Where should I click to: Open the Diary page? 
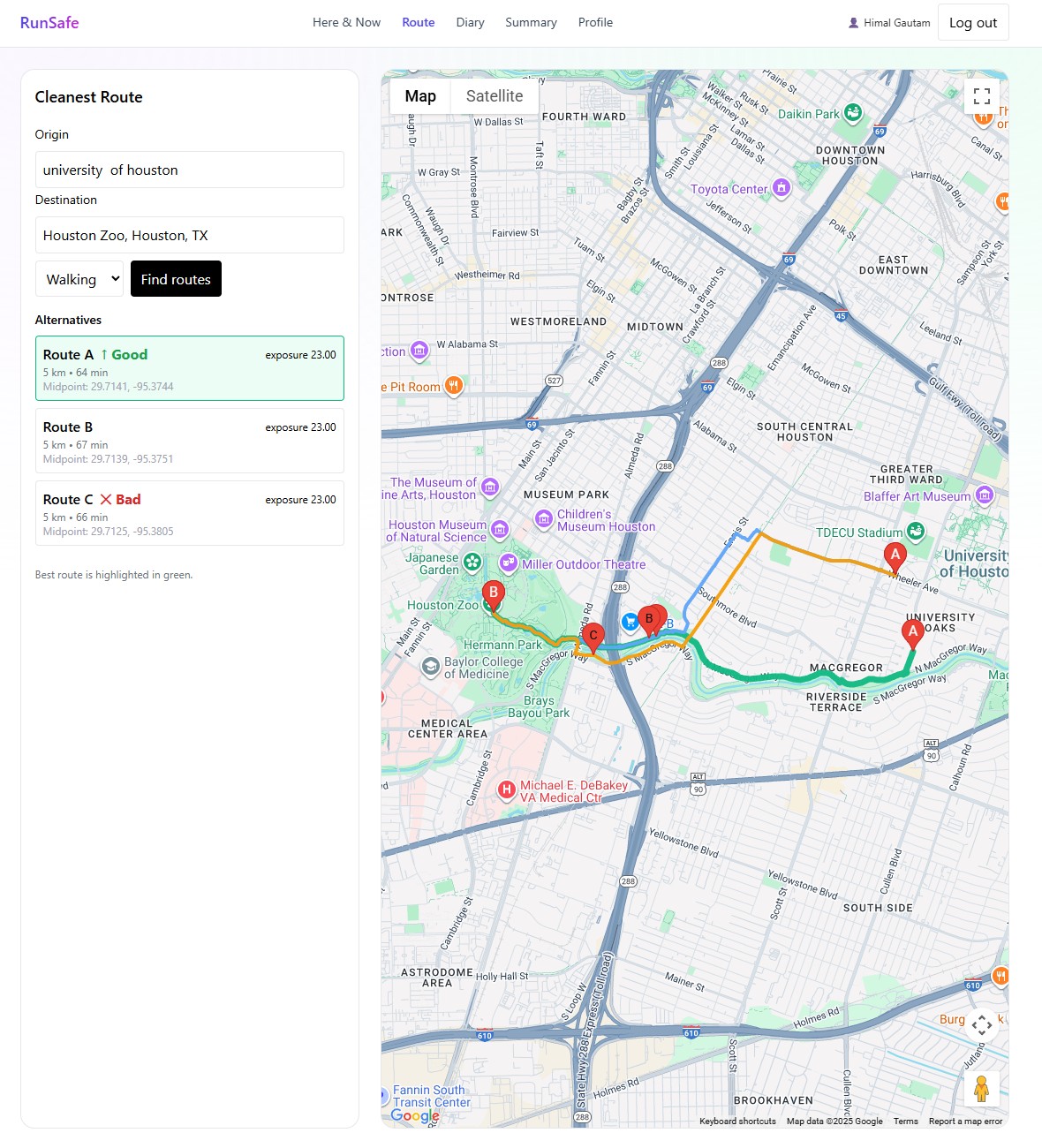point(470,22)
